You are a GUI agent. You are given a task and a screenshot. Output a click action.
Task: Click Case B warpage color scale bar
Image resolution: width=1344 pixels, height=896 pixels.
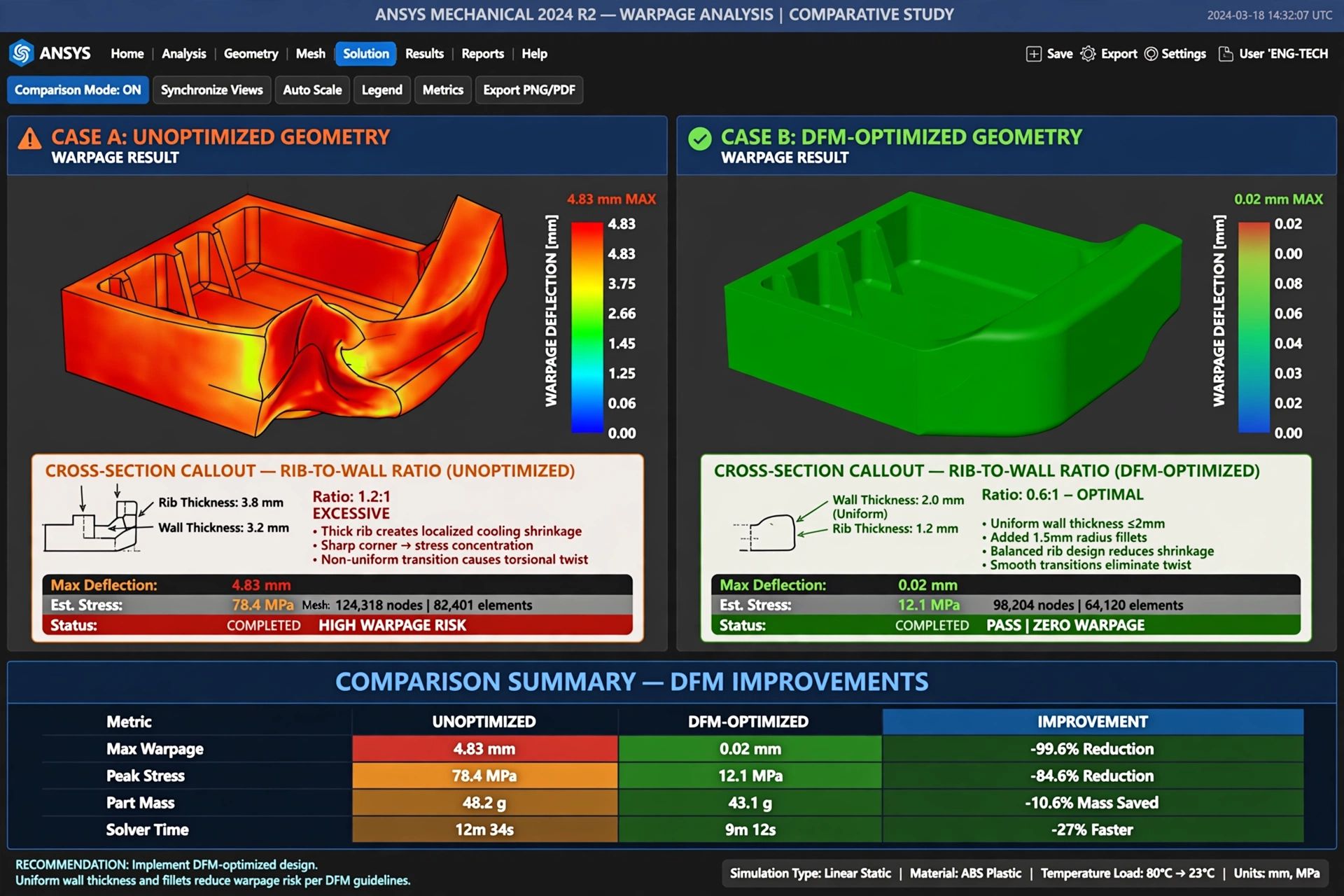1254,328
